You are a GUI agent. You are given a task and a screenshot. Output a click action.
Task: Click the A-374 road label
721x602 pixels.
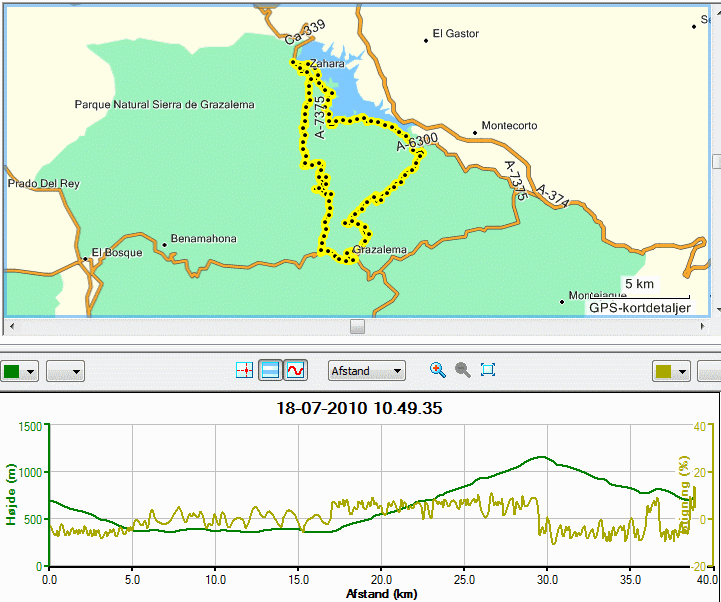click(x=553, y=196)
